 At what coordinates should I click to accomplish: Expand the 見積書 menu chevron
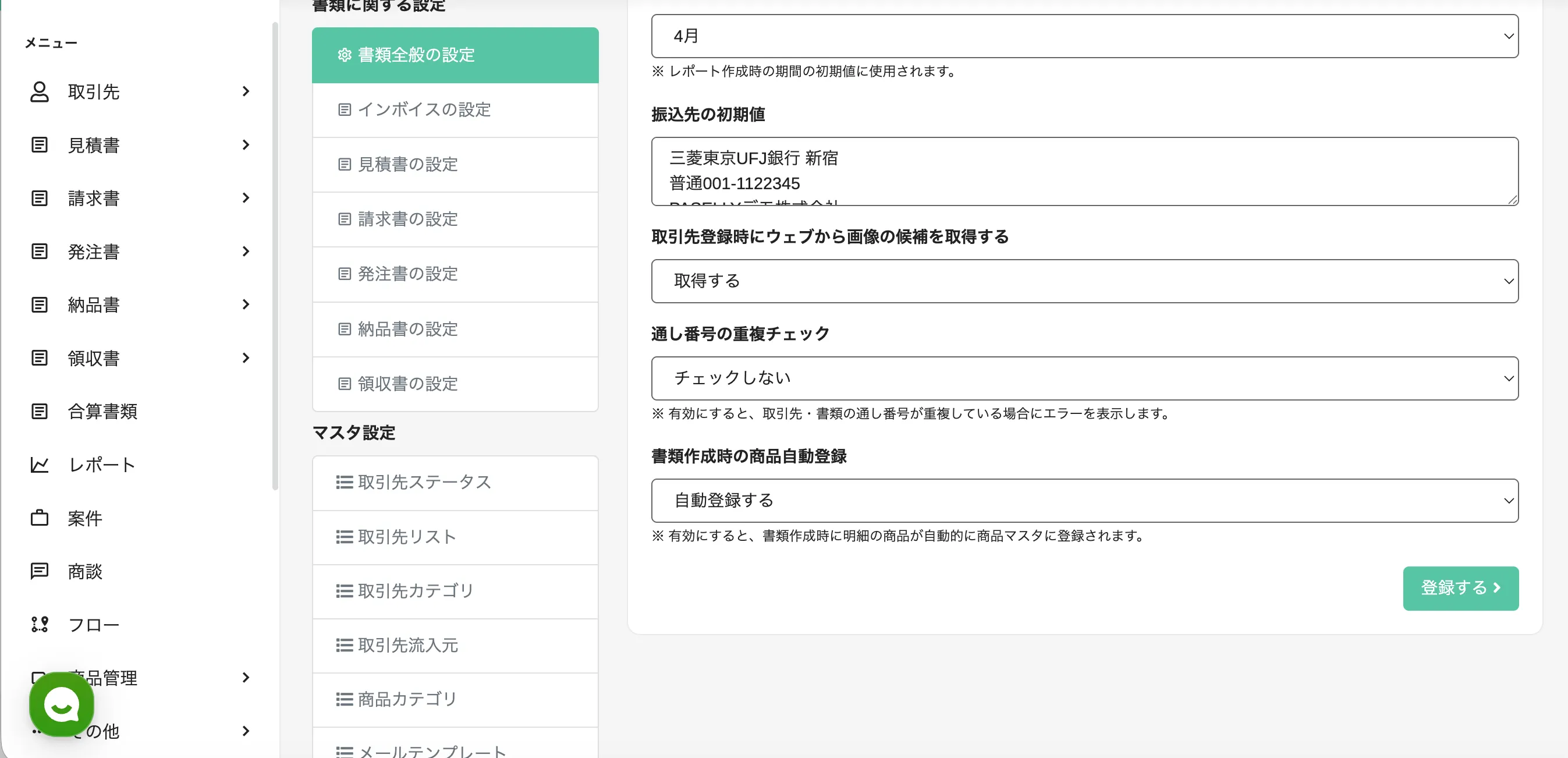246,145
